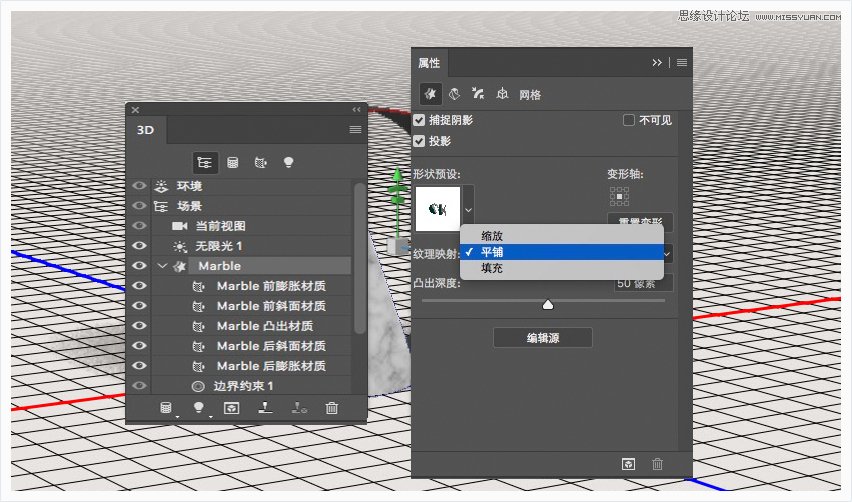Hide the 环境 layer eye icon
This screenshot has height=502, width=852.
tap(139, 186)
